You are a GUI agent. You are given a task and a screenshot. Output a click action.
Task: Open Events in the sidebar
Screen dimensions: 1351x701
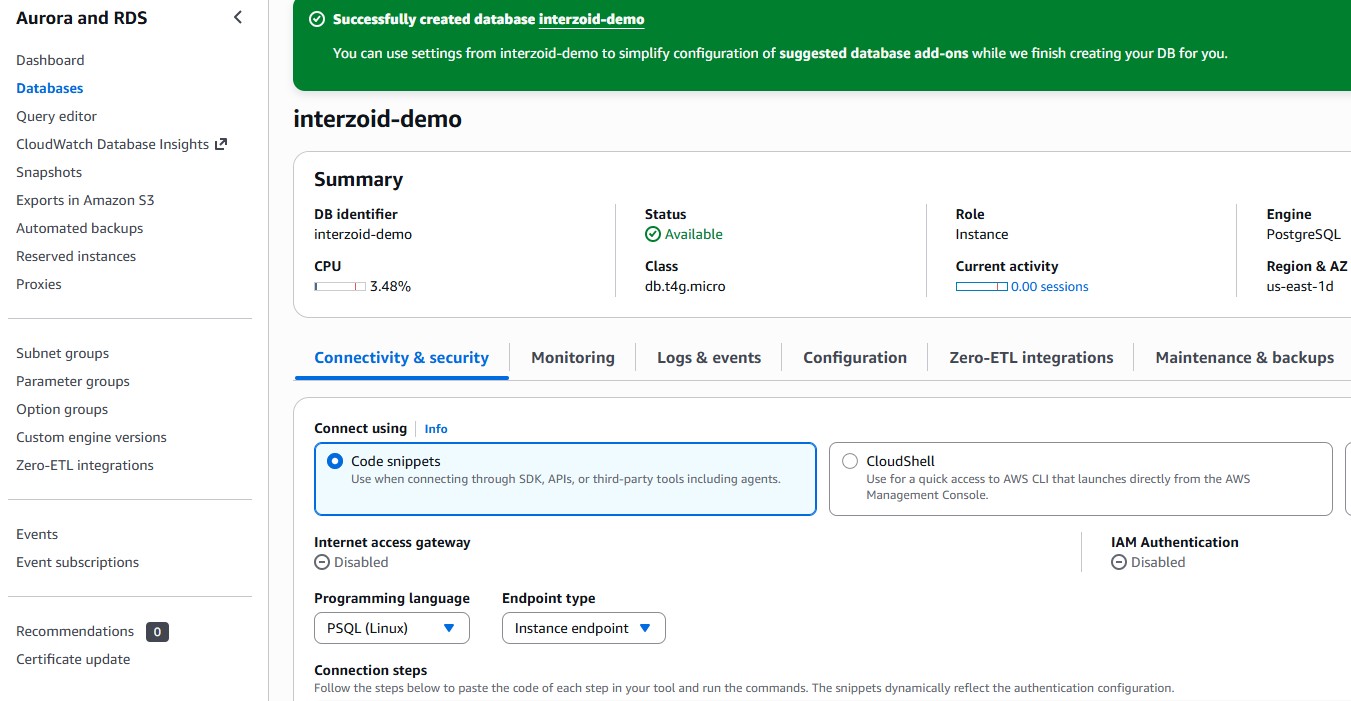[x=37, y=534]
